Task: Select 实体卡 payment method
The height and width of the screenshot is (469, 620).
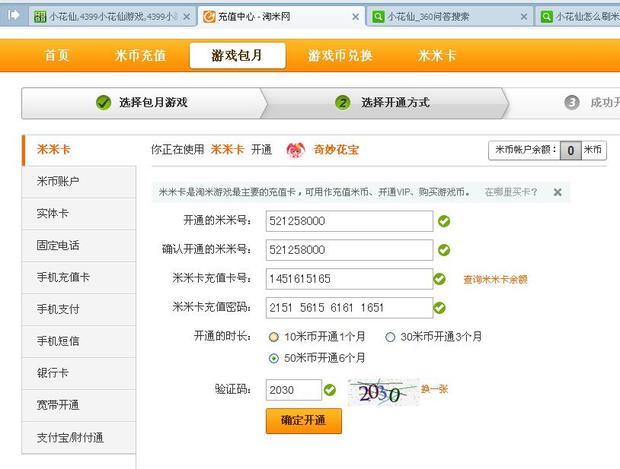Action: coord(79,214)
